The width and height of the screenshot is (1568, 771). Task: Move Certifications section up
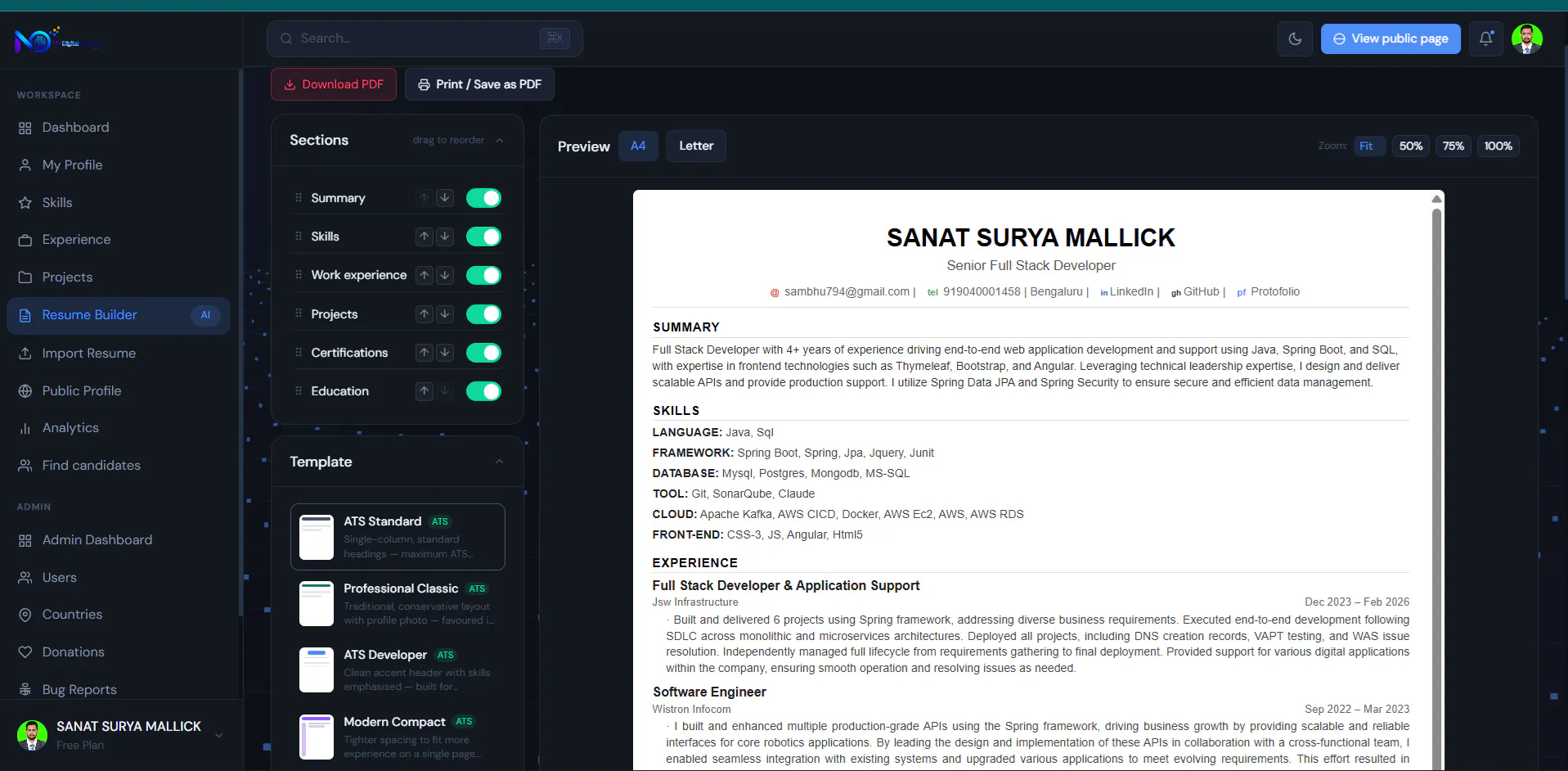click(425, 353)
